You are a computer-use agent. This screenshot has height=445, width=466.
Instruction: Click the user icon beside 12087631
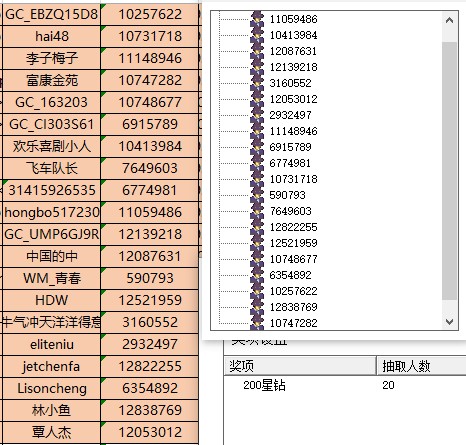click(257, 51)
